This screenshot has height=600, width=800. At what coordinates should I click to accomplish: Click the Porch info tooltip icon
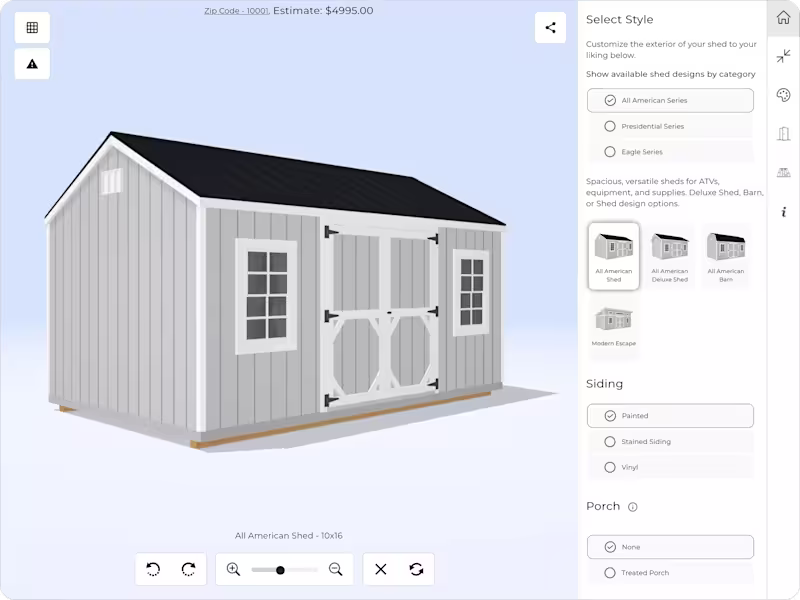(x=634, y=507)
